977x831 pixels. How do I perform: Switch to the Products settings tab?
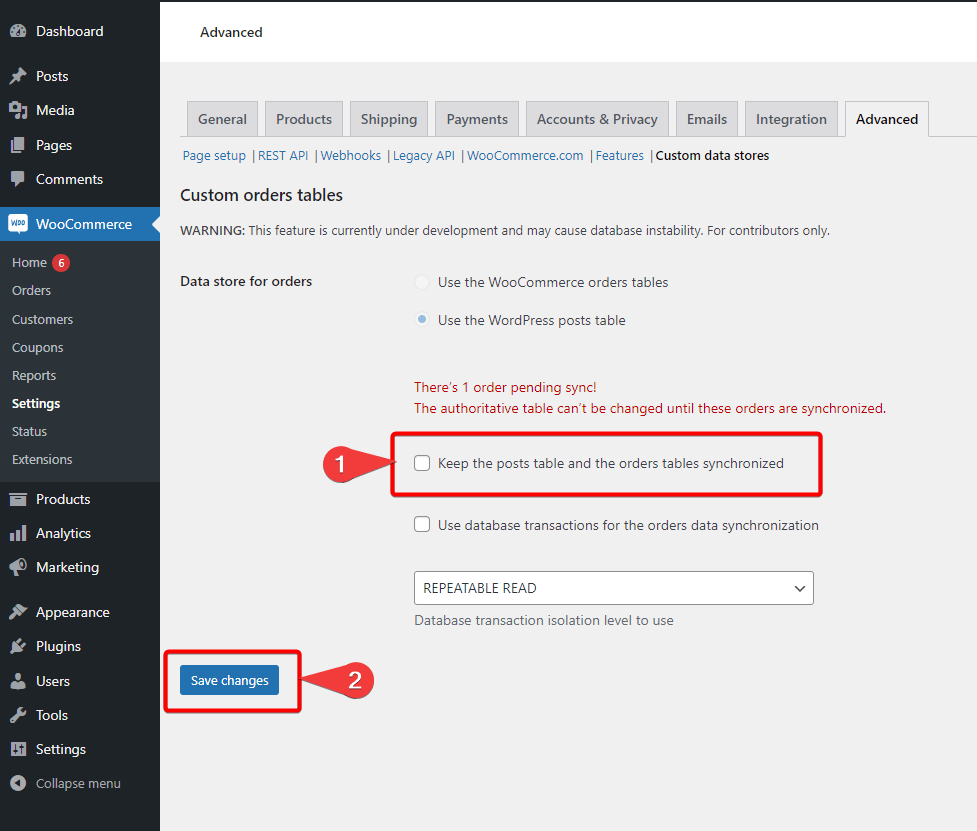304,119
